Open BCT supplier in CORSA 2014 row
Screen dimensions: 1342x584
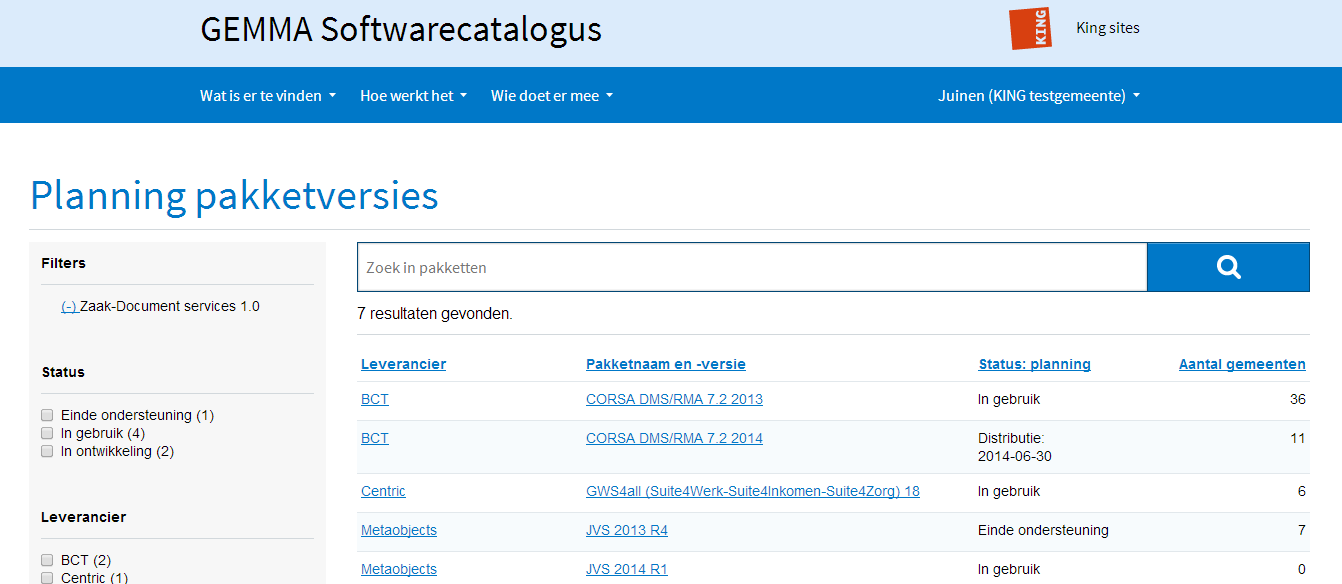[375, 438]
